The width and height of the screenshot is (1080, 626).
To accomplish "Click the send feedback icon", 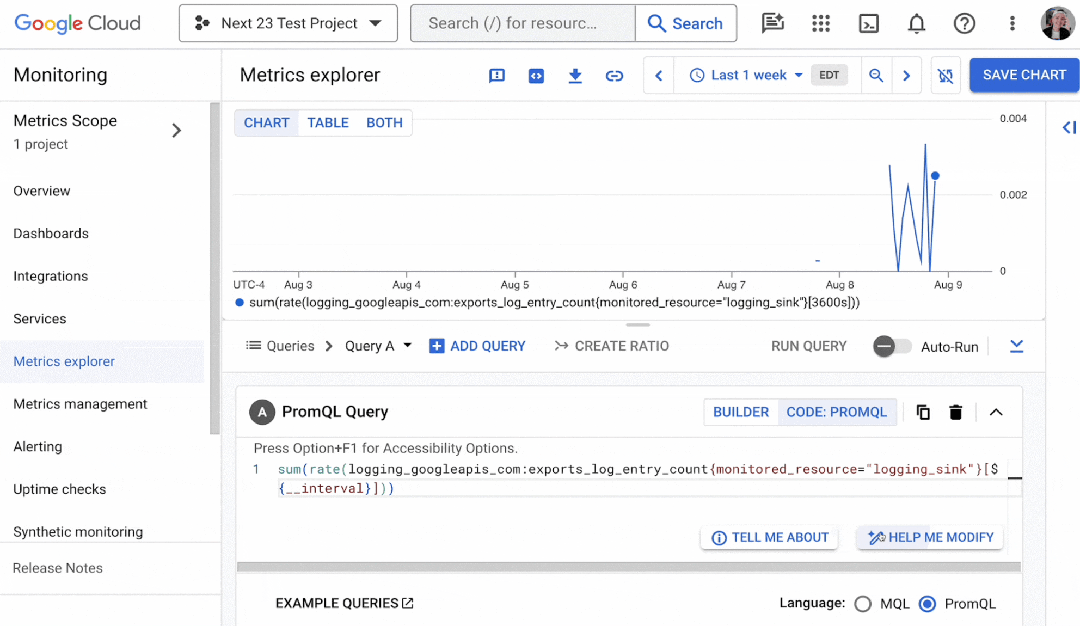I will point(497,76).
